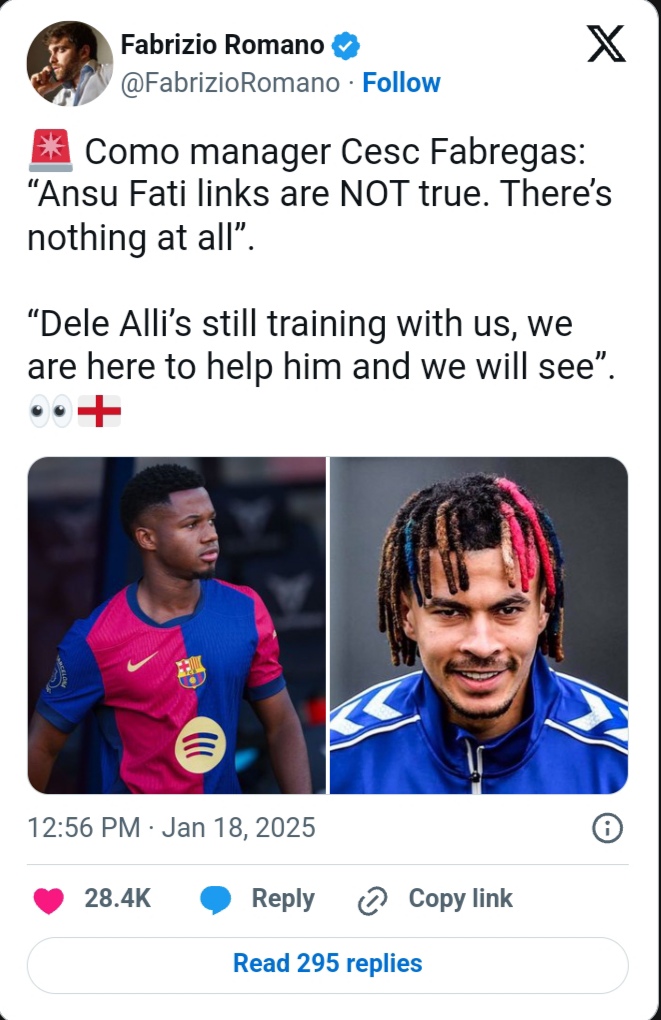Open the X logo link

point(606,44)
